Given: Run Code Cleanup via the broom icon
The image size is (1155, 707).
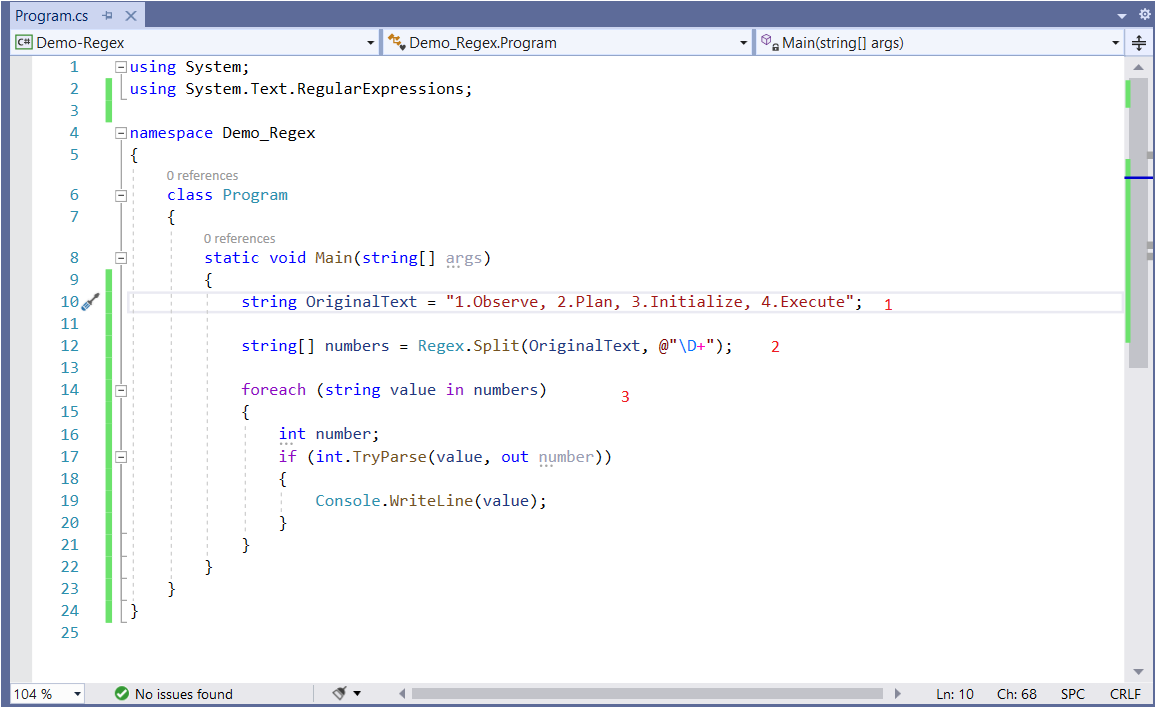Looking at the screenshot, I should pos(339,693).
